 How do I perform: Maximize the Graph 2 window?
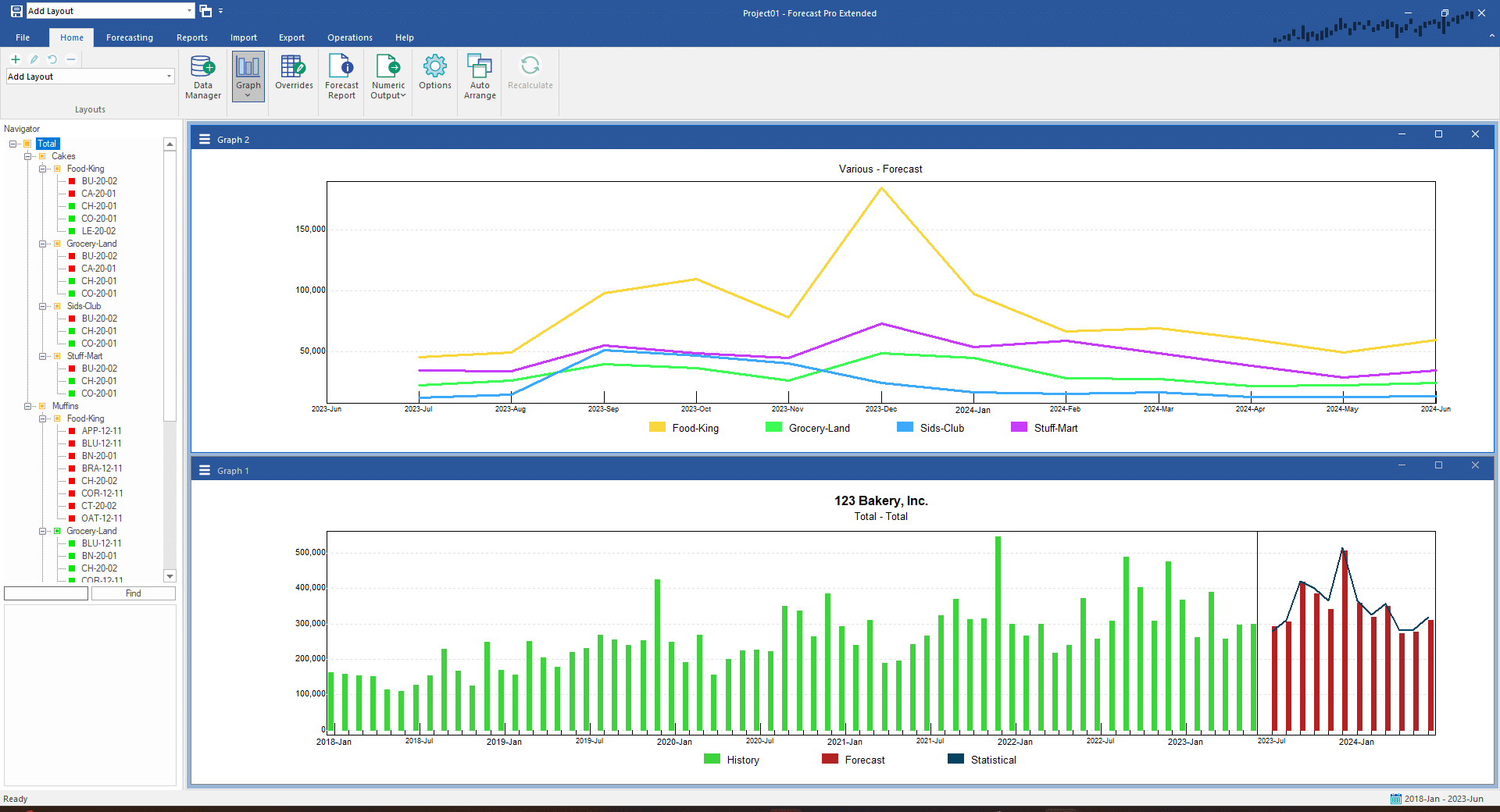[x=1438, y=134]
